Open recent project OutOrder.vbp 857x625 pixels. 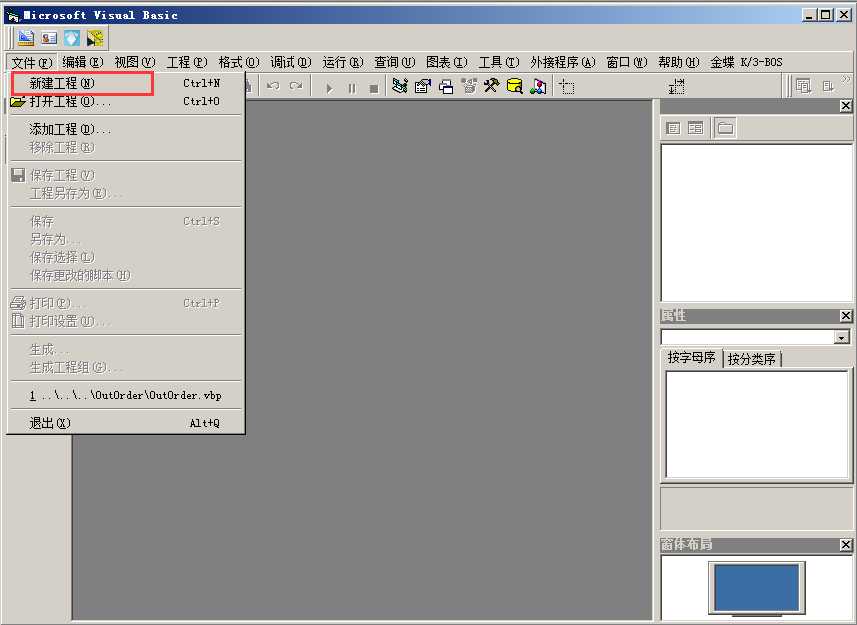coord(125,395)
